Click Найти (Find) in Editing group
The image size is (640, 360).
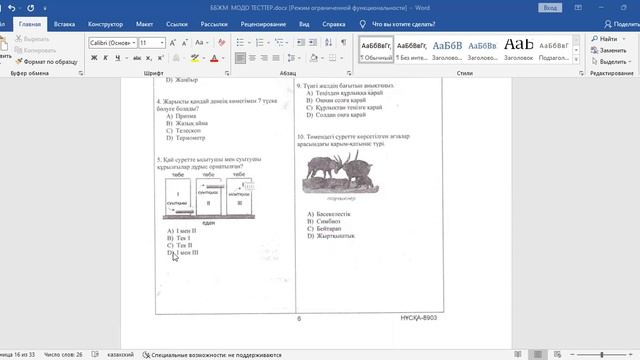tap(605, 39)
